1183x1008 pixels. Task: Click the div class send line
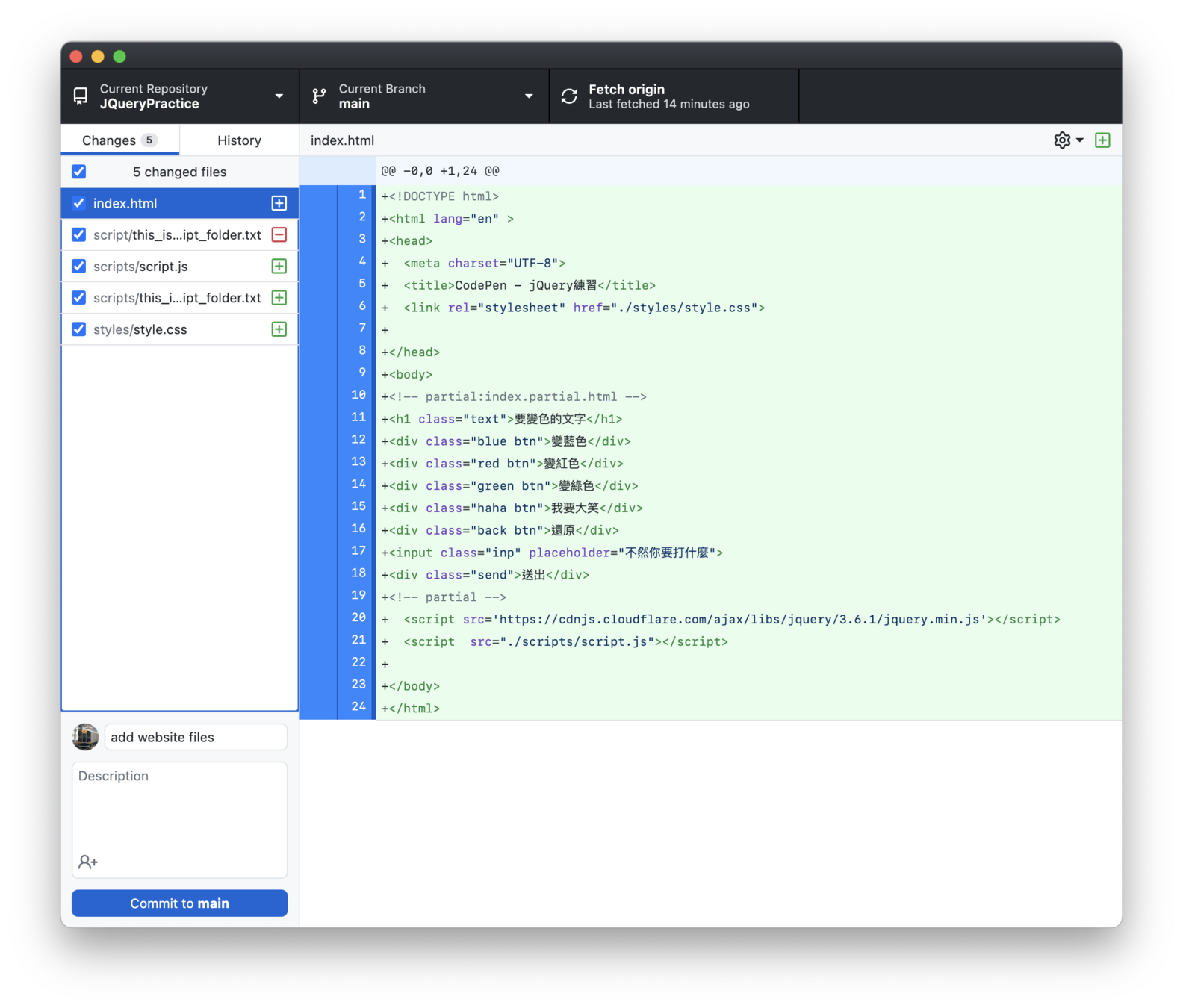coord(748,575)
